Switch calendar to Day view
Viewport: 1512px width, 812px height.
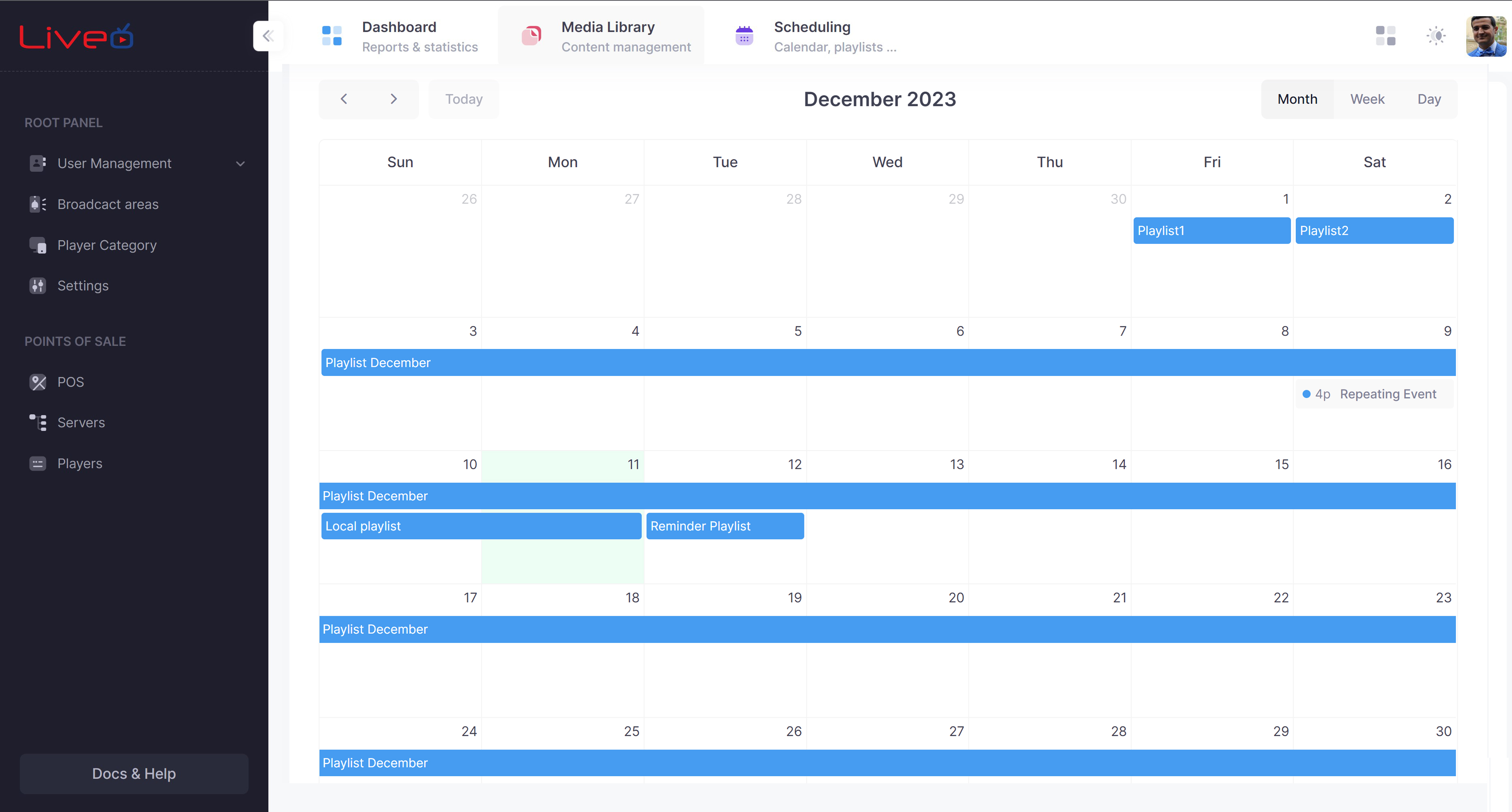pos(1429,99)
